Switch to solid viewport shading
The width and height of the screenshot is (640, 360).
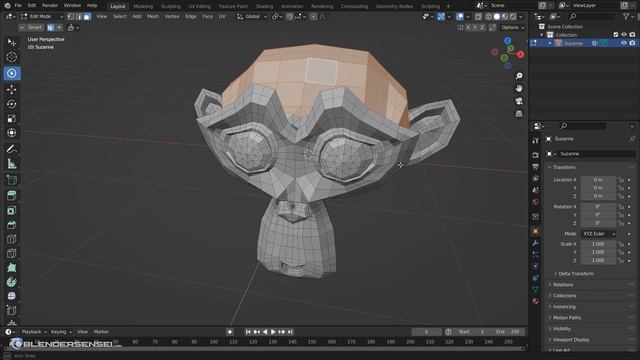click(x=497, y=17)
